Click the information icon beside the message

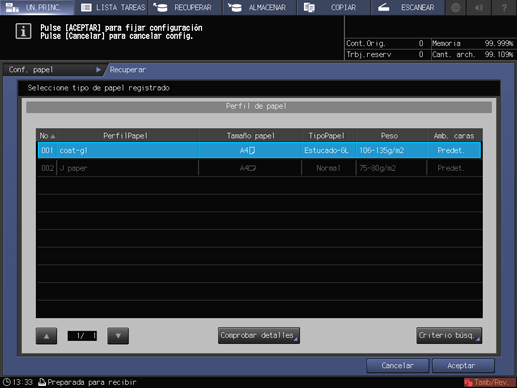[x=23, y=31]
